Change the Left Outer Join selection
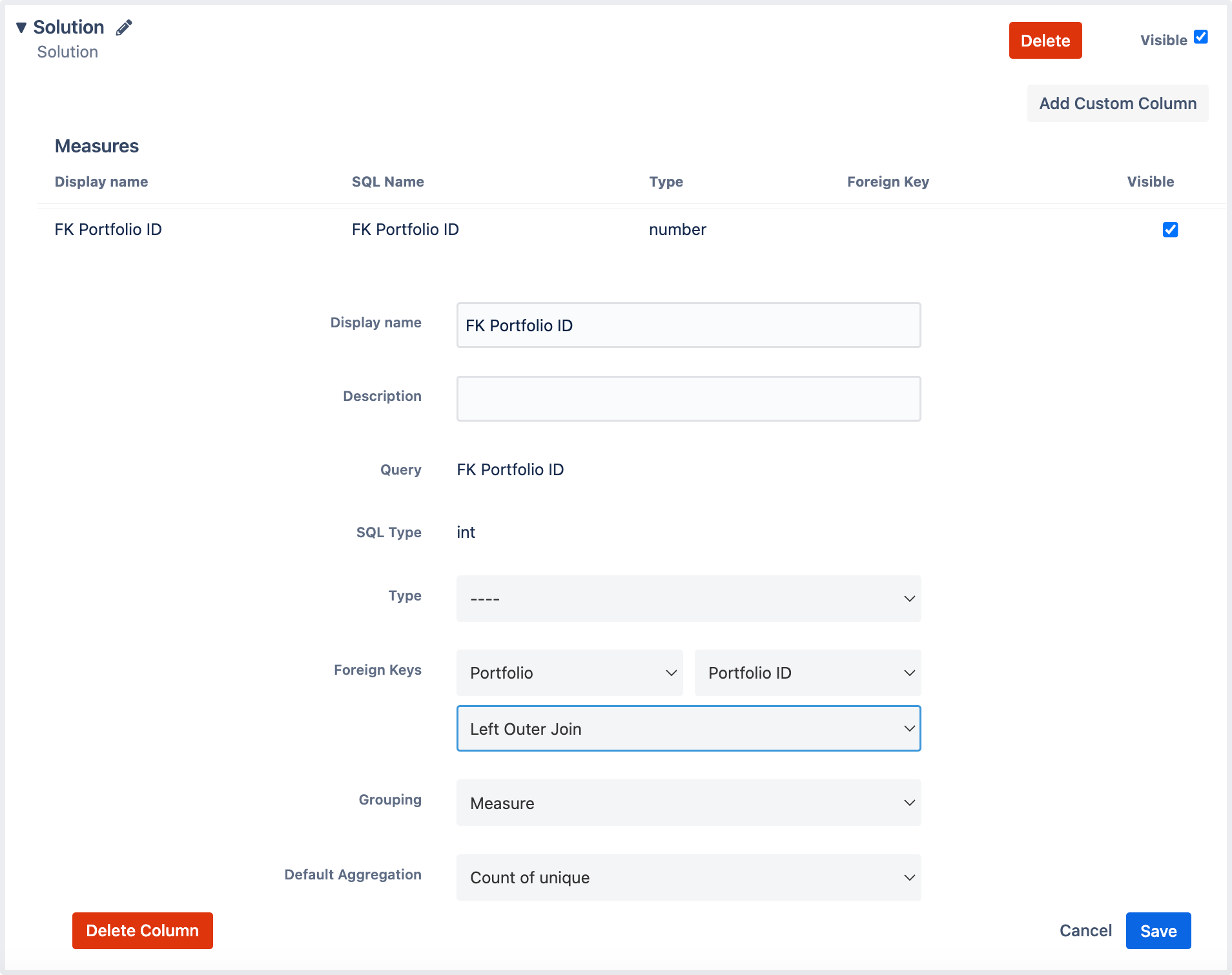This screenshot has height=975, width=1232. click(x=688, y=728)
